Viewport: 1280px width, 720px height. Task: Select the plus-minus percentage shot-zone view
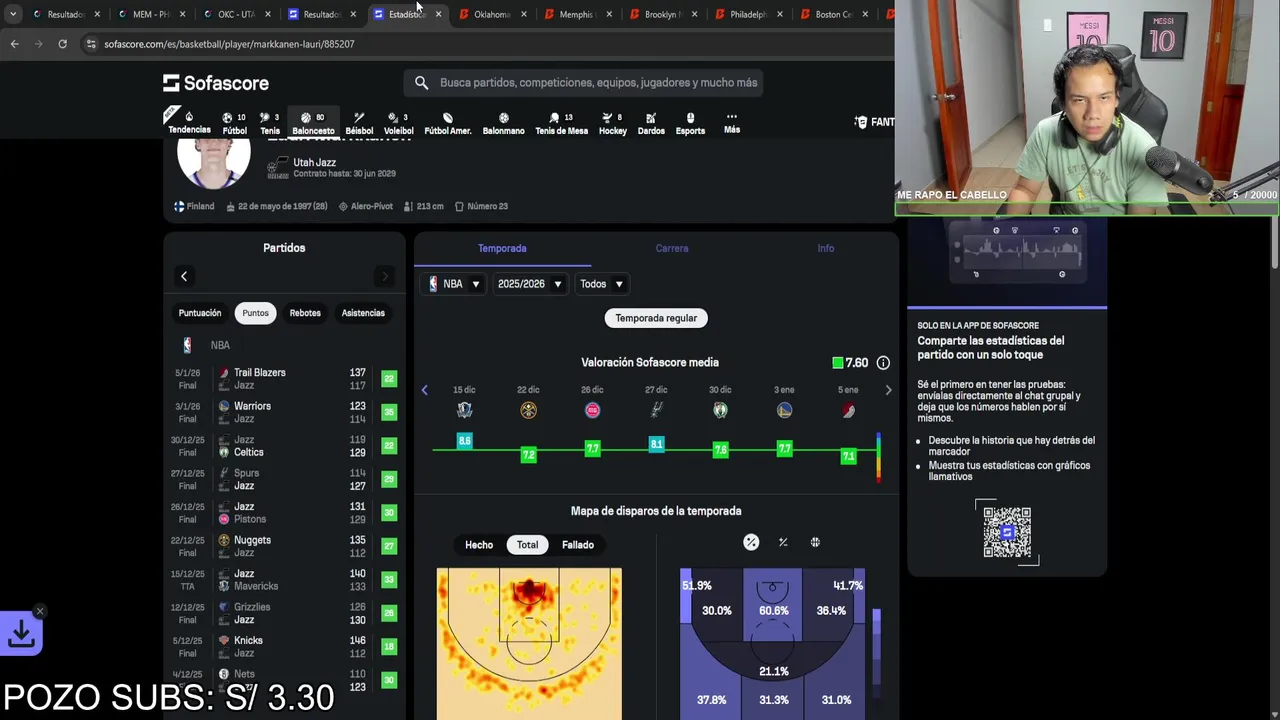pyautogui.click(x=783, y=542)
